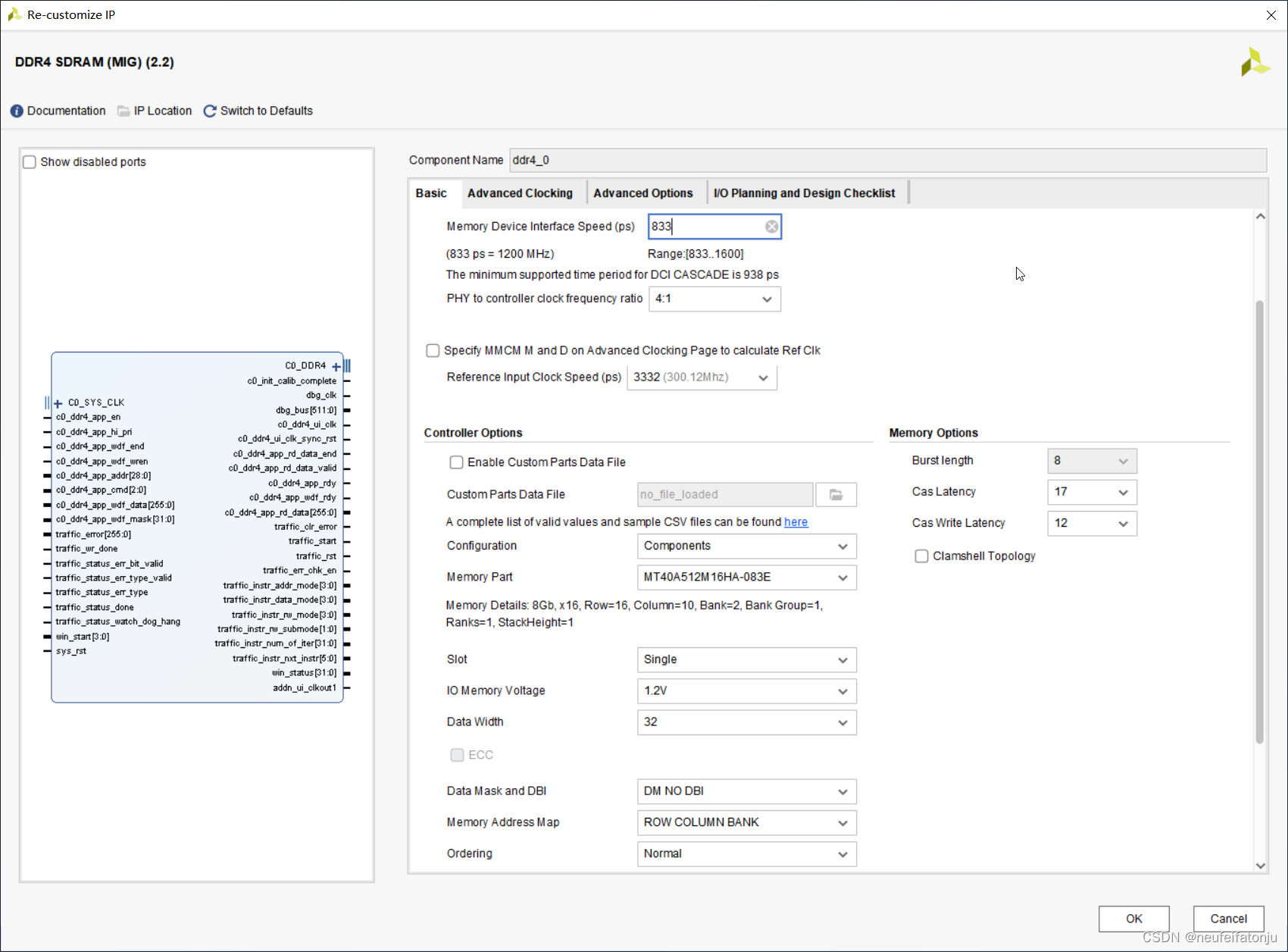This screenshot has width=1288, height=952.
Task: Click the Documentation link text
Action: pos(67,111)
